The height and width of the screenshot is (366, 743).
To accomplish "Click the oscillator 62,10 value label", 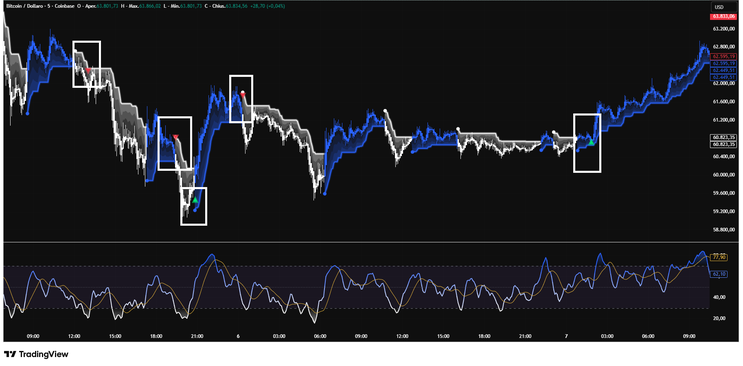I will click(719, 274).
